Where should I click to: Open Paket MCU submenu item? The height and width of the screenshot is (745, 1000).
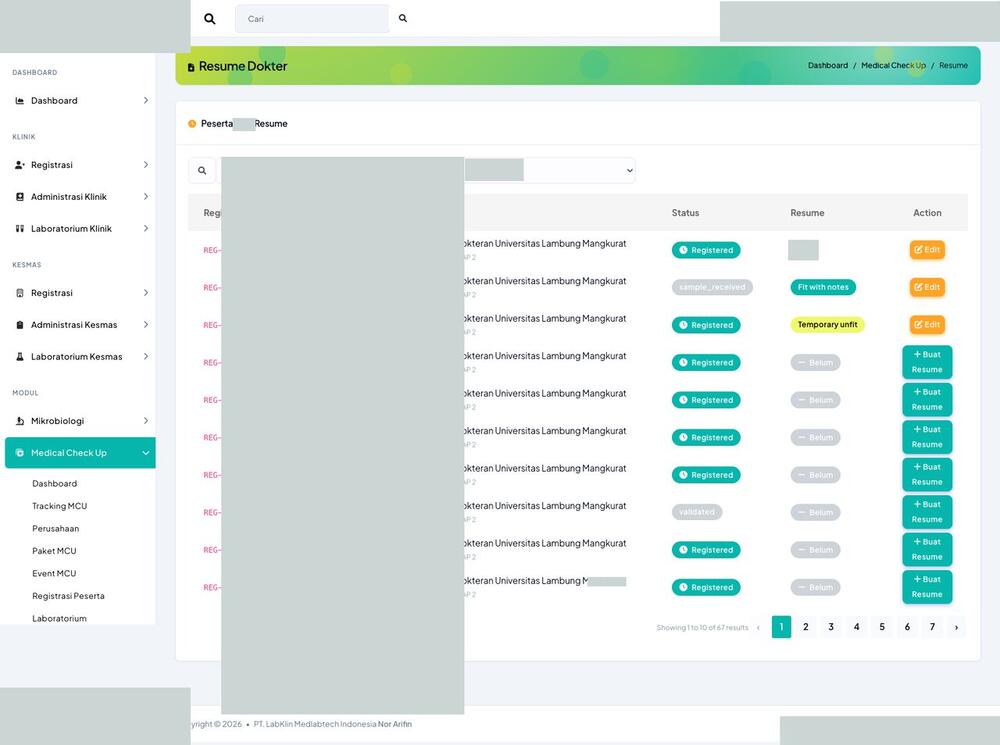click(54, 551)
